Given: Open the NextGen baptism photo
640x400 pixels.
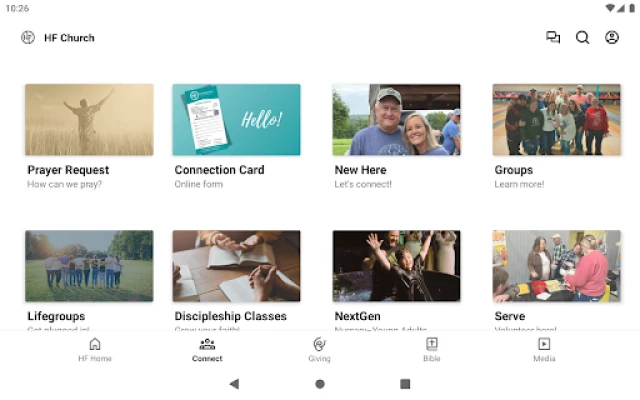Looking at the screenshot, I should pyautogui.click(x=396, y=266).
